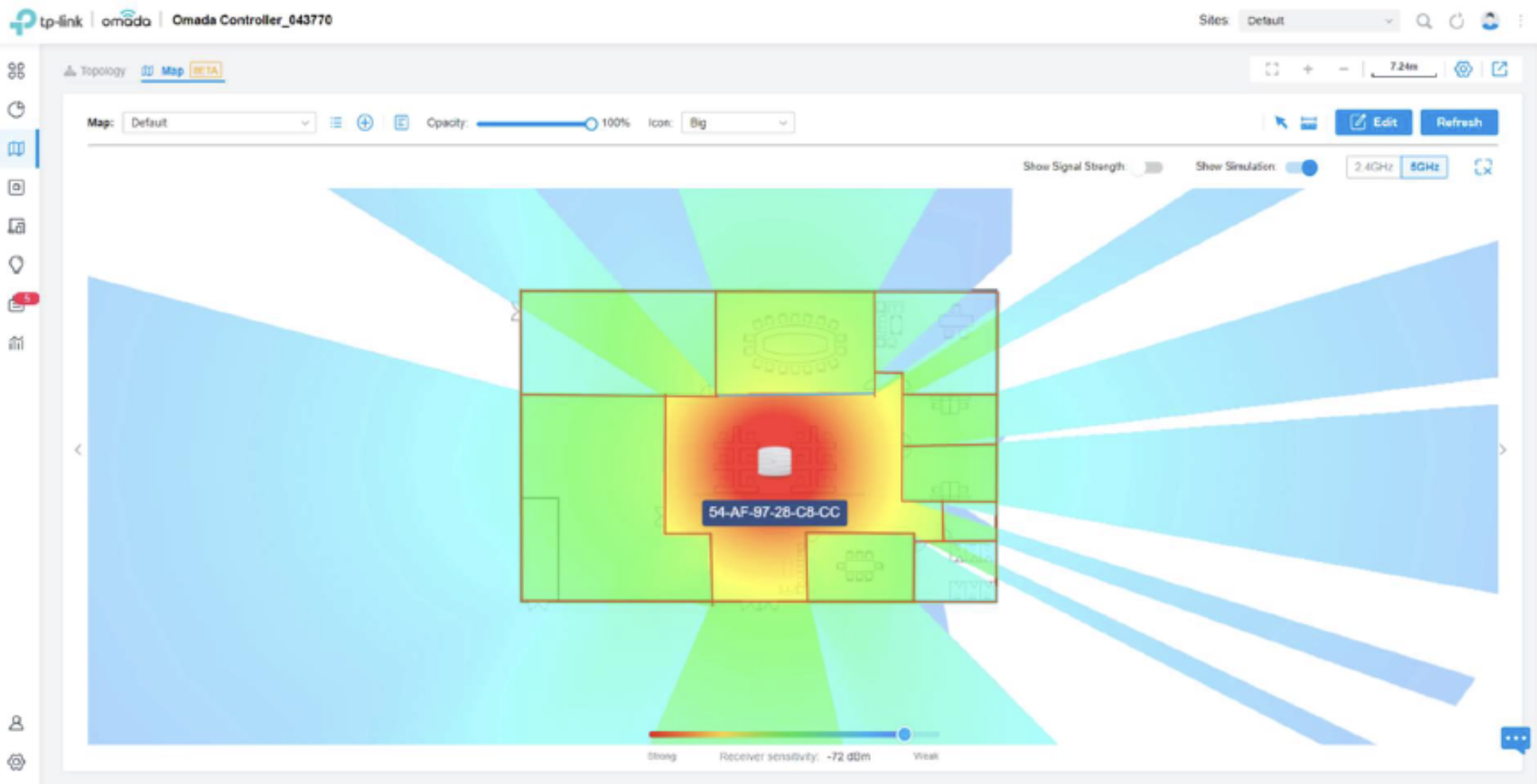Open the Insight lightbulb sidebar icon
The height and width of the screenshot is (784, 1537).
(x=17, y=265)
